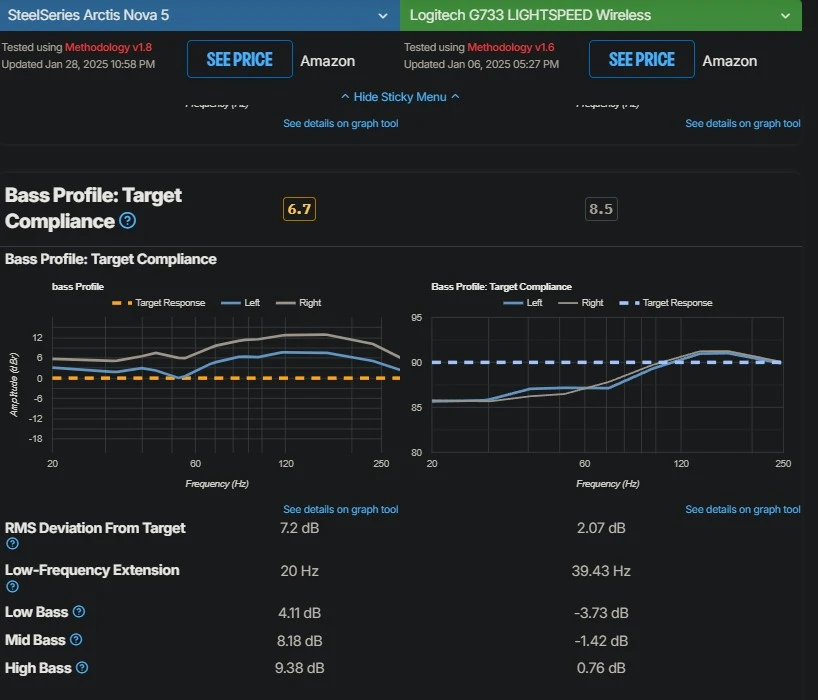This screenshot has width=818, height=700.
Task: Click SEE PRICE button for SteelSeries
Action: tap(240, 59)
